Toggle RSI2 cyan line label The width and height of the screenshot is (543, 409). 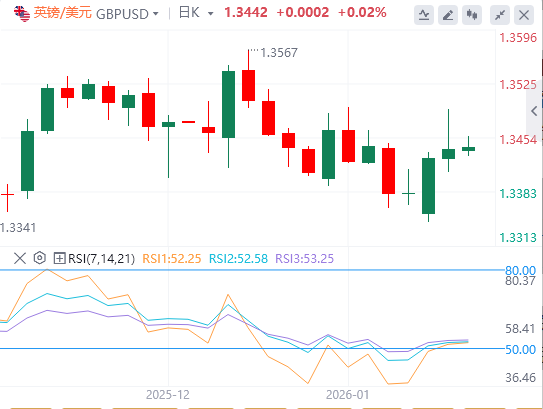[239, 258]
